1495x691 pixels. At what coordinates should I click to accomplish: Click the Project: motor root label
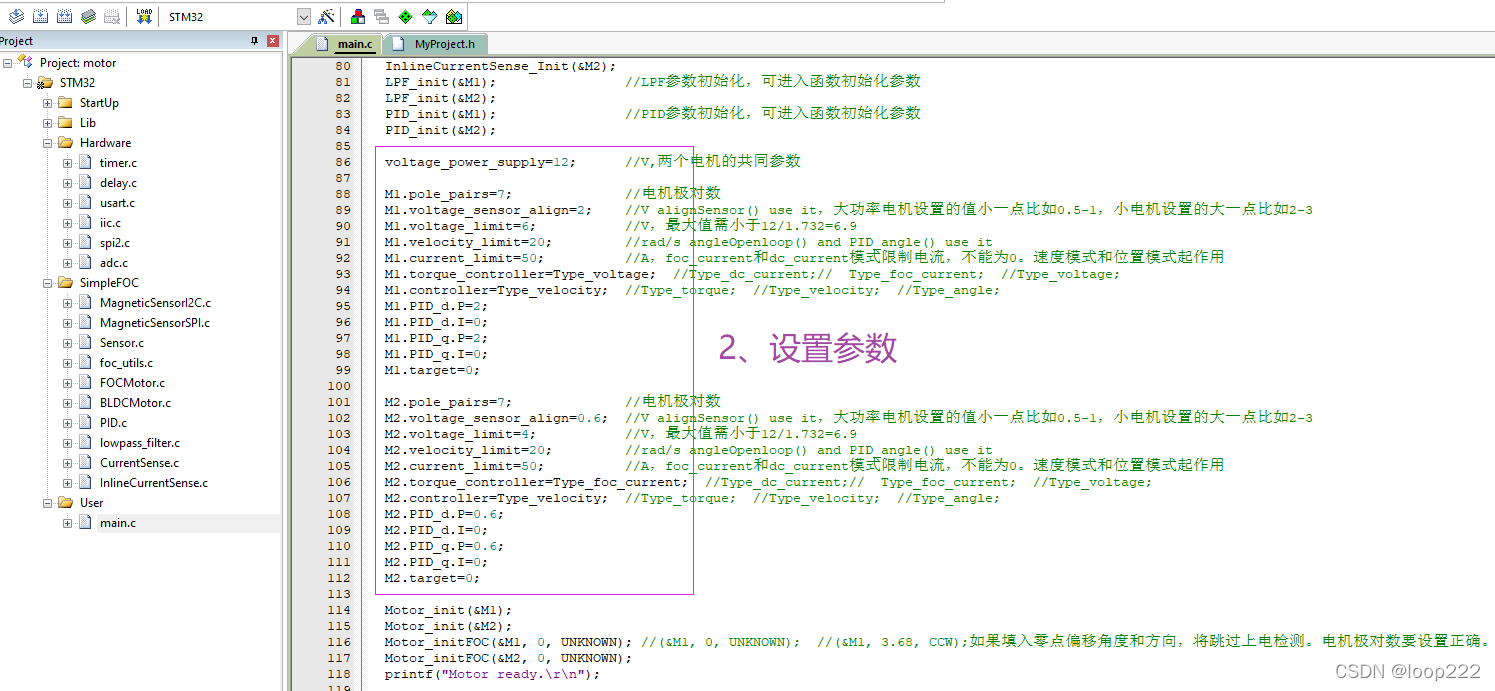click(x=78, y=63)
